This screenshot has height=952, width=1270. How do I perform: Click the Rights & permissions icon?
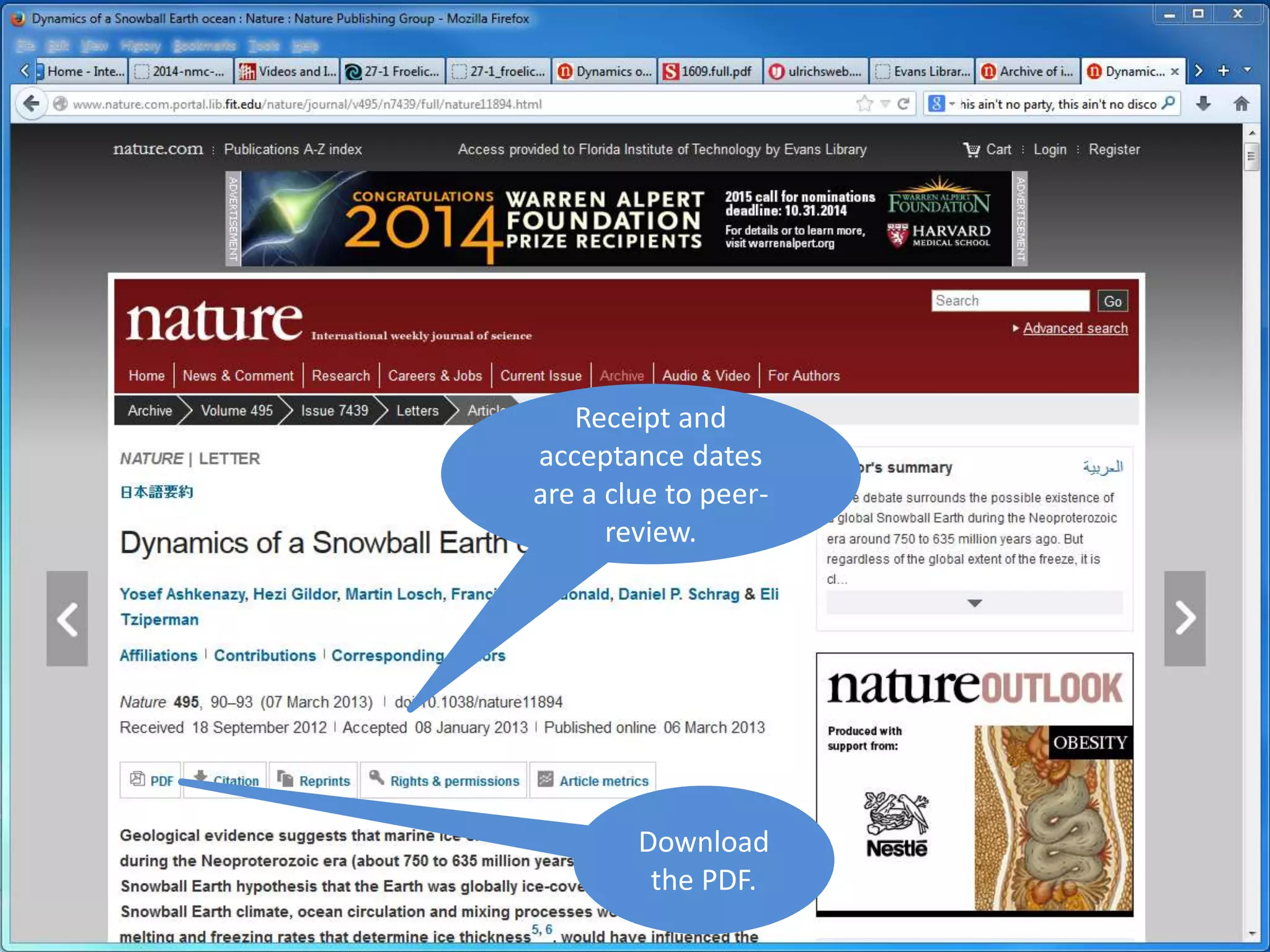(376, 777)
